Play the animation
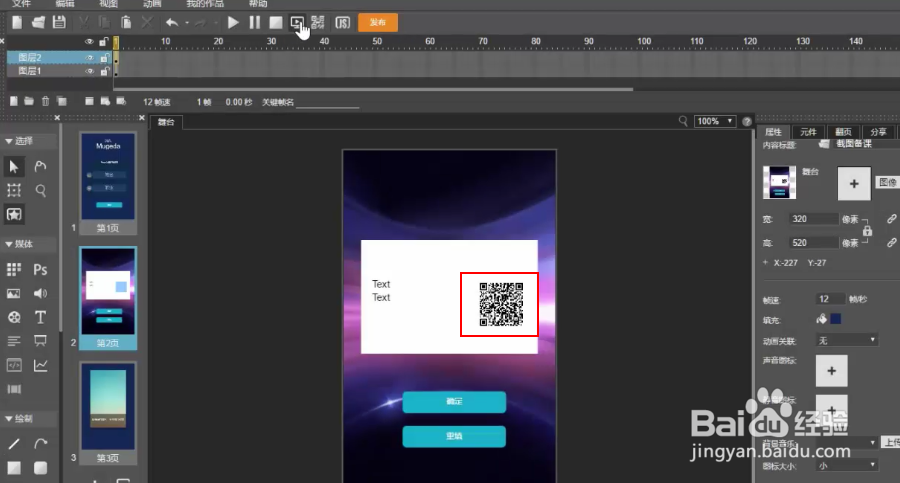 (233, 22)
